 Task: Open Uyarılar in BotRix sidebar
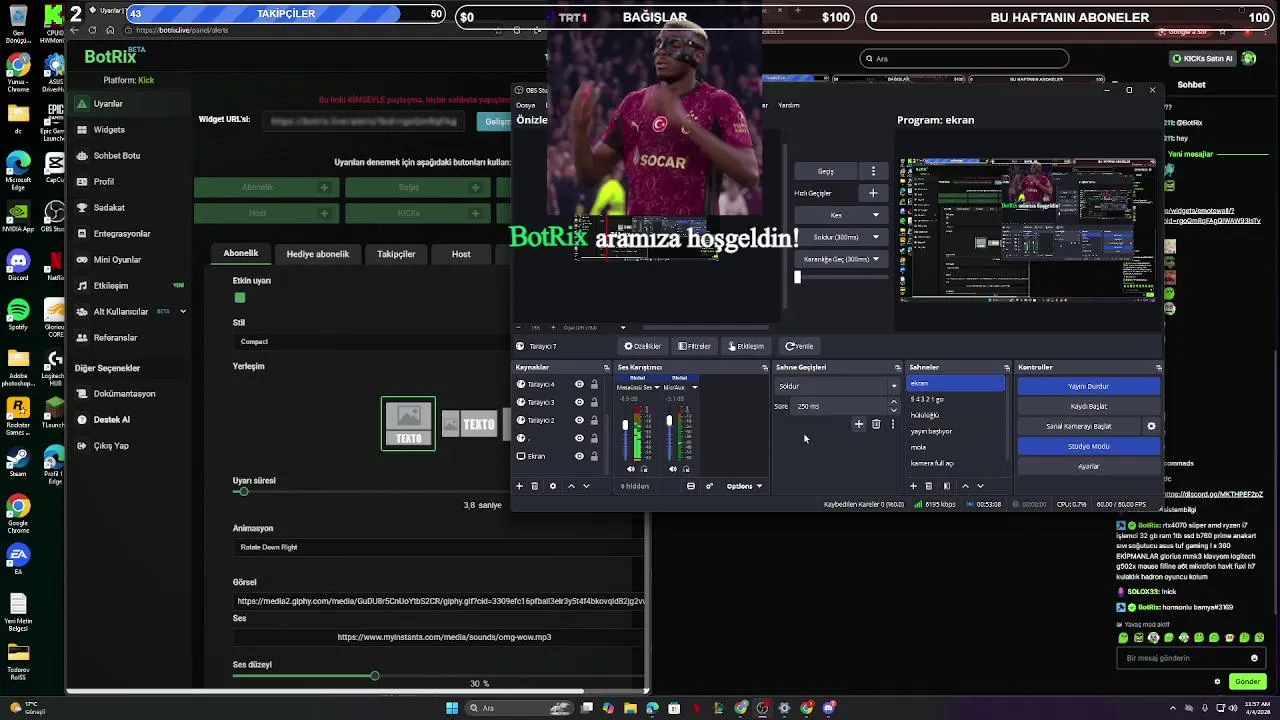tap(108, 104)
